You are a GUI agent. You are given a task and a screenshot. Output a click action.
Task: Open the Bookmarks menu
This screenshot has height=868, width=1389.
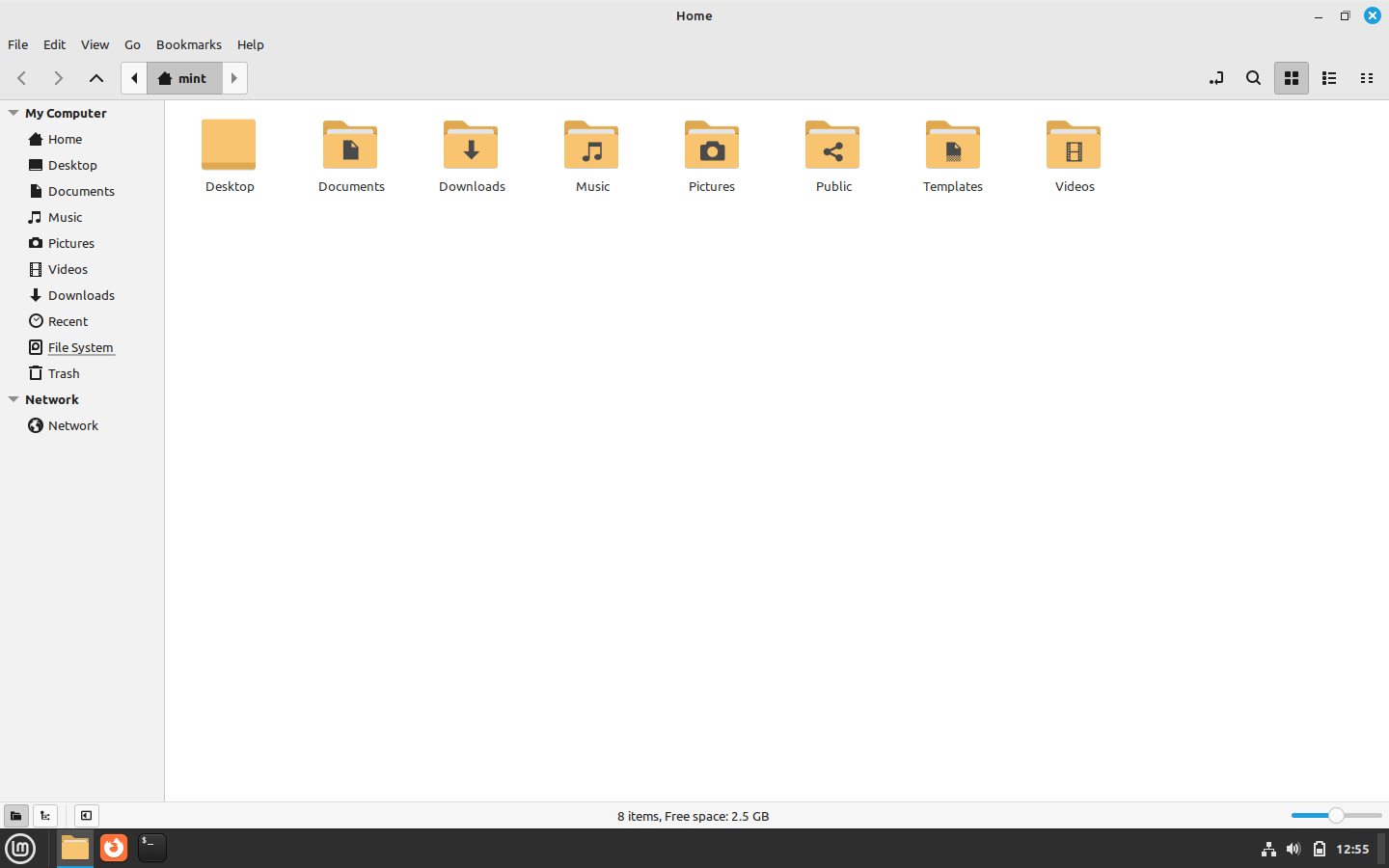coord(188,44)
